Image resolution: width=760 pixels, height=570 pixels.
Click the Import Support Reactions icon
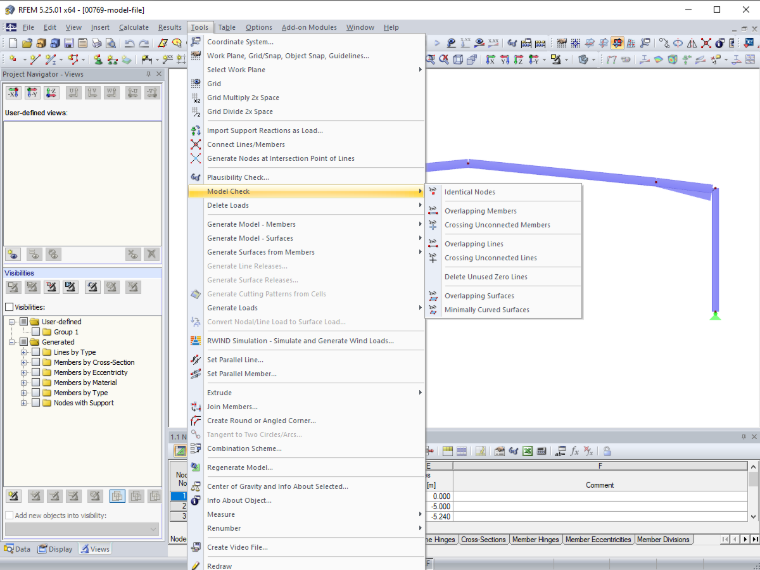click(196, 130)
